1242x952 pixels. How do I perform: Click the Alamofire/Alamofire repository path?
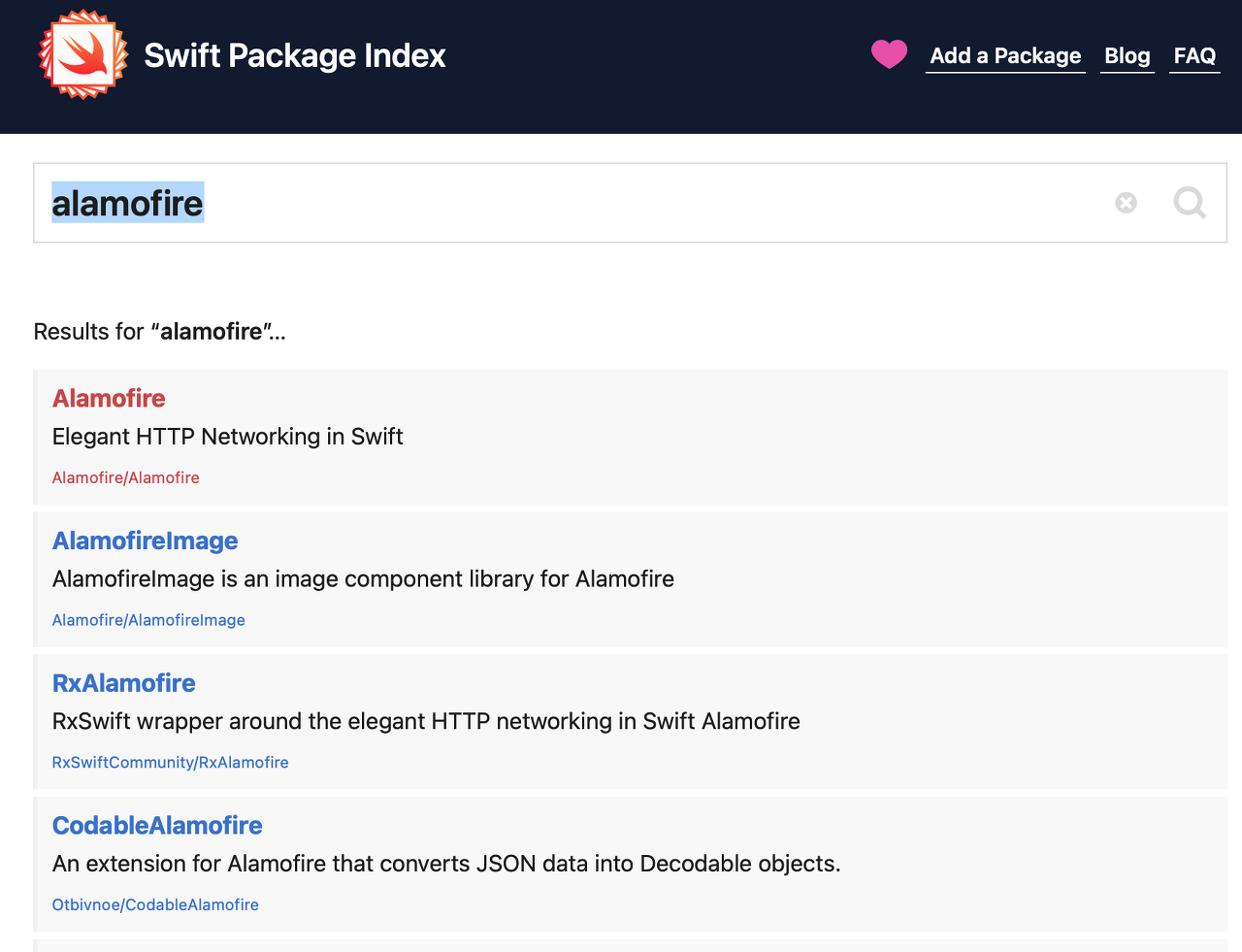[x=126, y=477]
